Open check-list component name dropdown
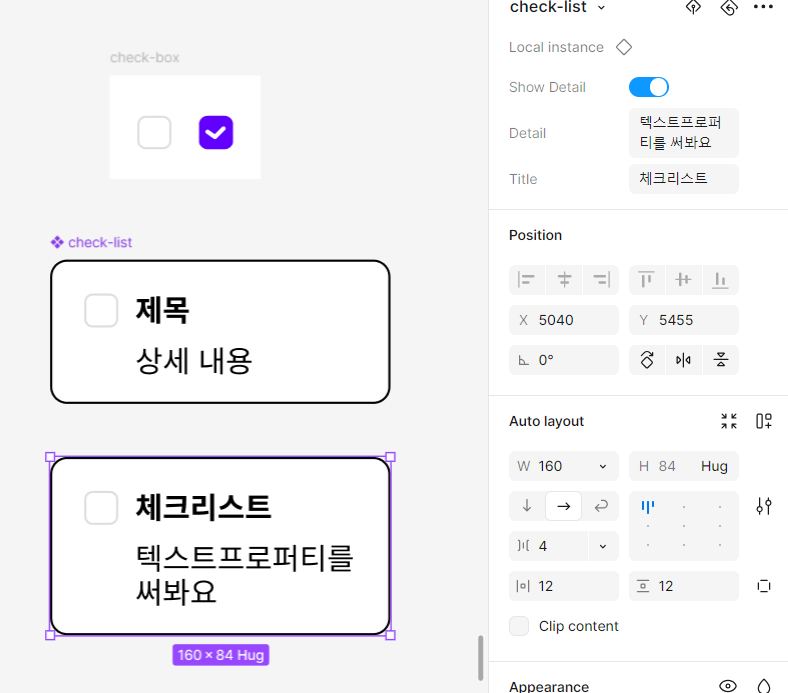788x693 pixels. click(602, 8)
